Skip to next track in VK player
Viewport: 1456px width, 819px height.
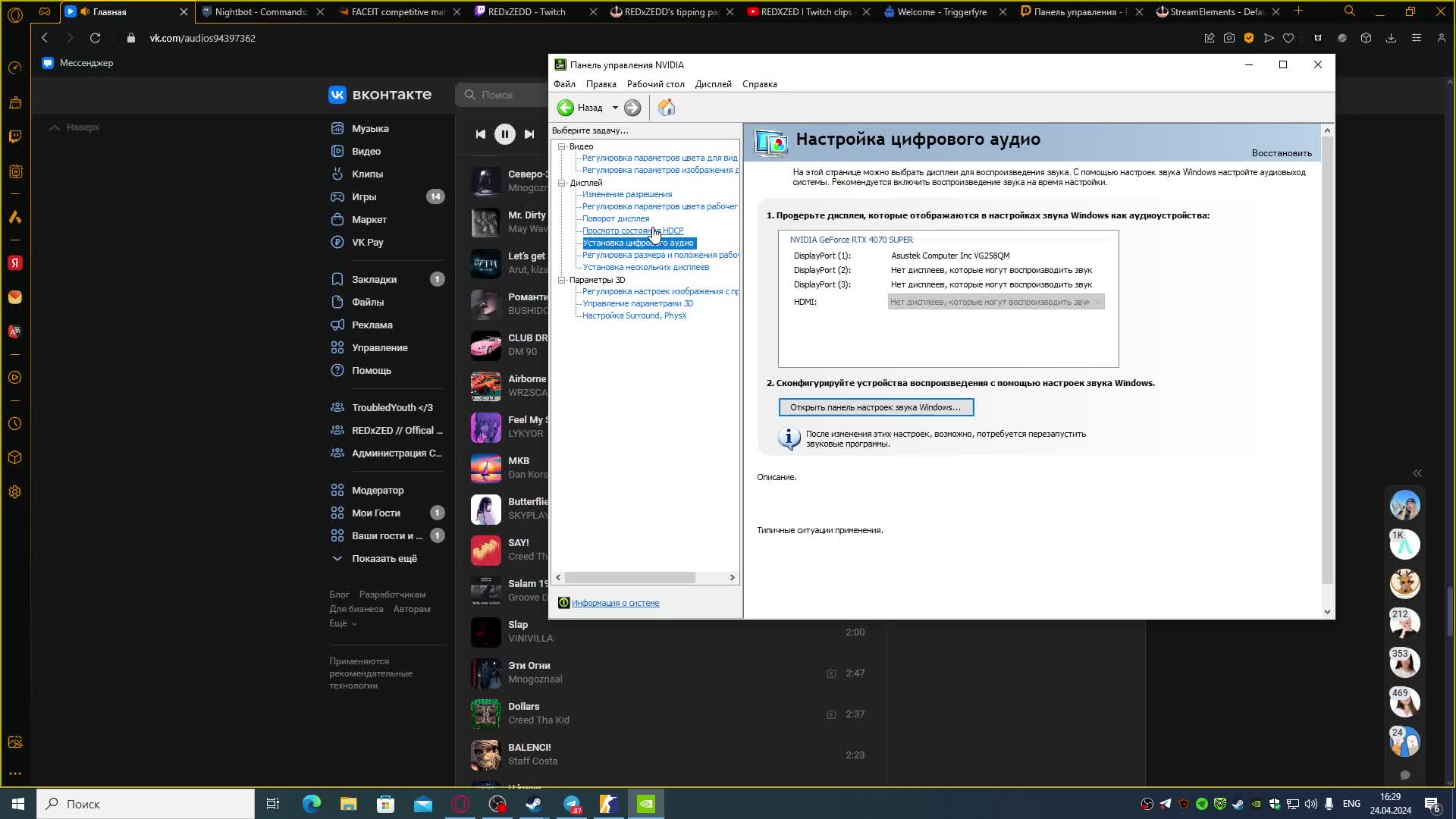pyautogui.click(x=529, y=134)
